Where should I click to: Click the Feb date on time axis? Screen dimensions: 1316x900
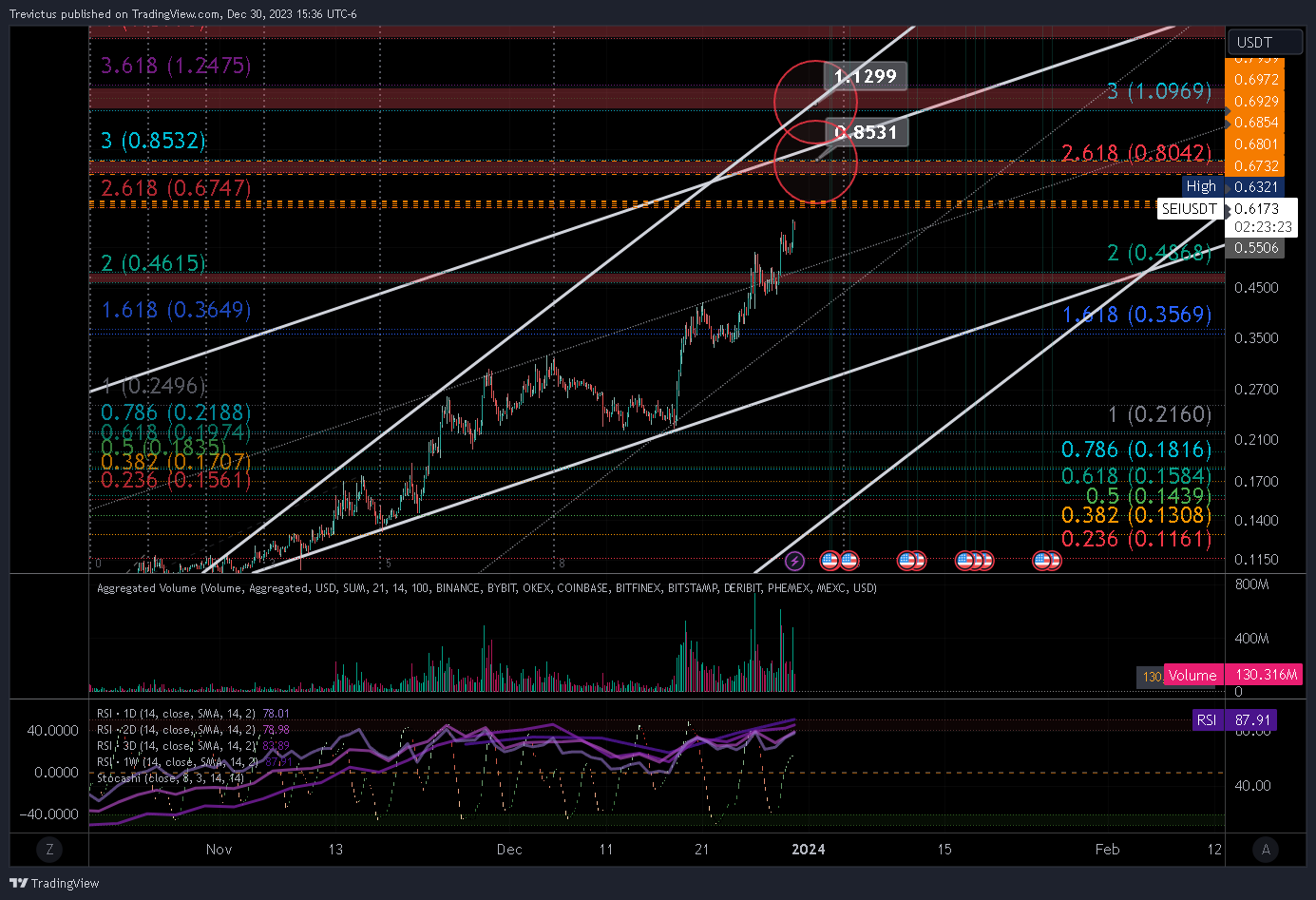pyautogui.click(x=1107, y=850)
